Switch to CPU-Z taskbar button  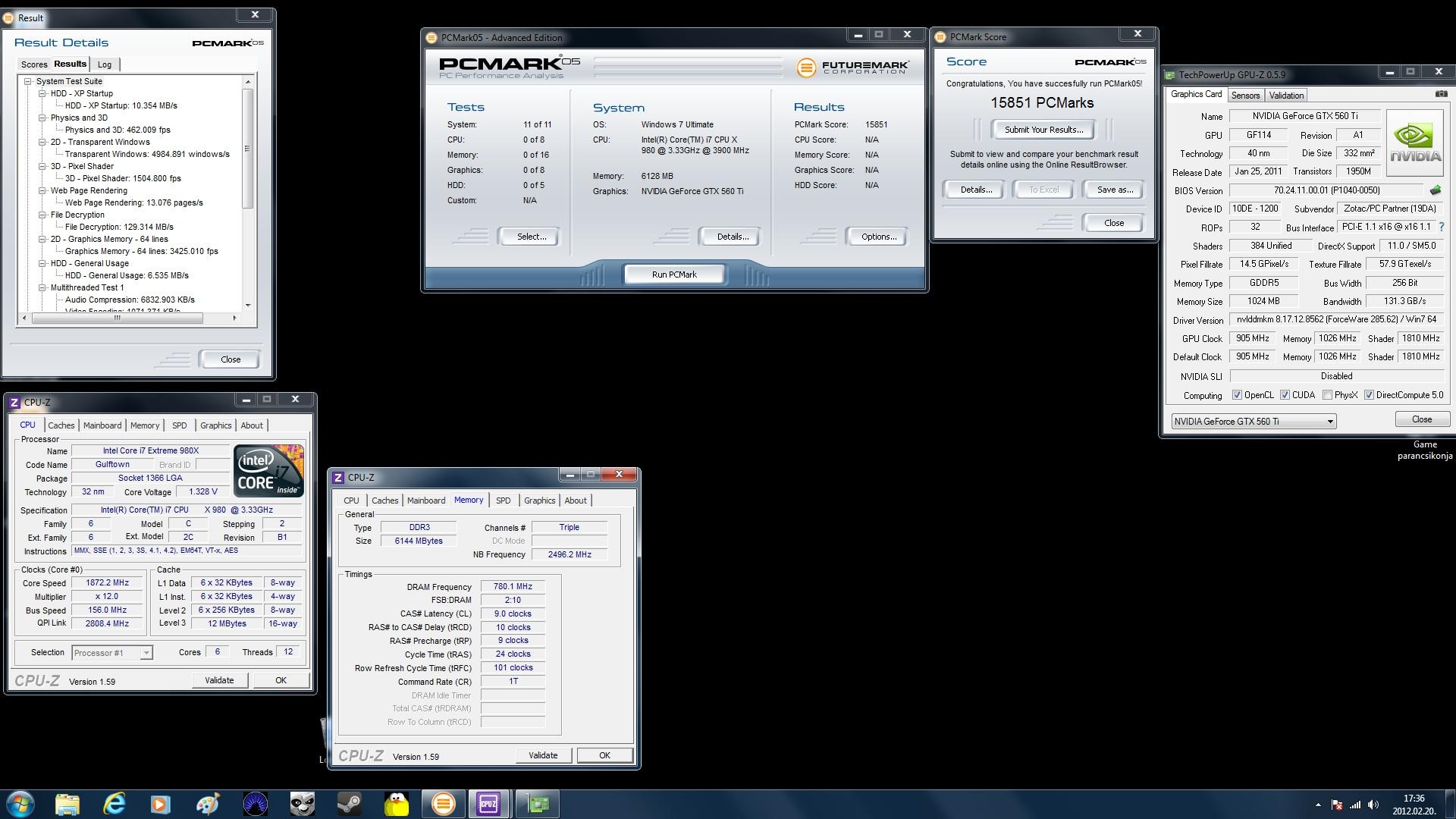click(489, 804)
